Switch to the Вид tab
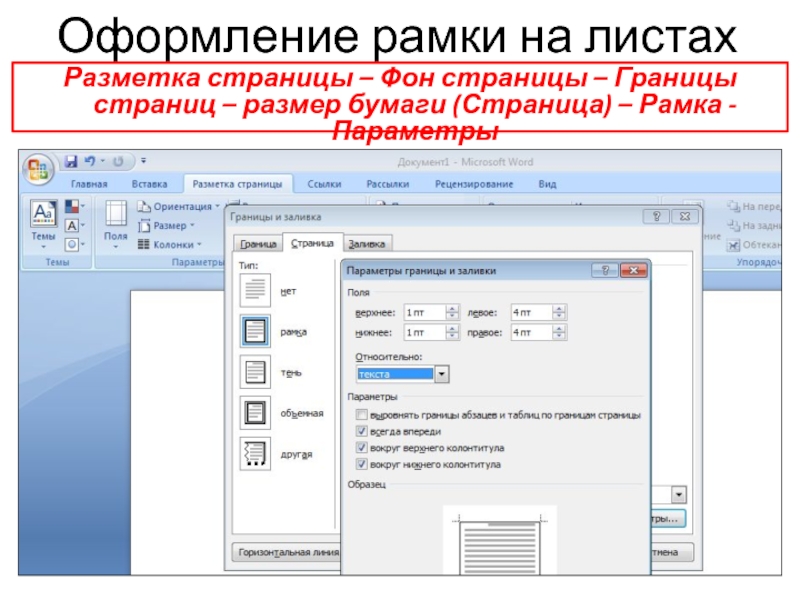Viewport: 800px width, 600px height. [x=547, y=184]
